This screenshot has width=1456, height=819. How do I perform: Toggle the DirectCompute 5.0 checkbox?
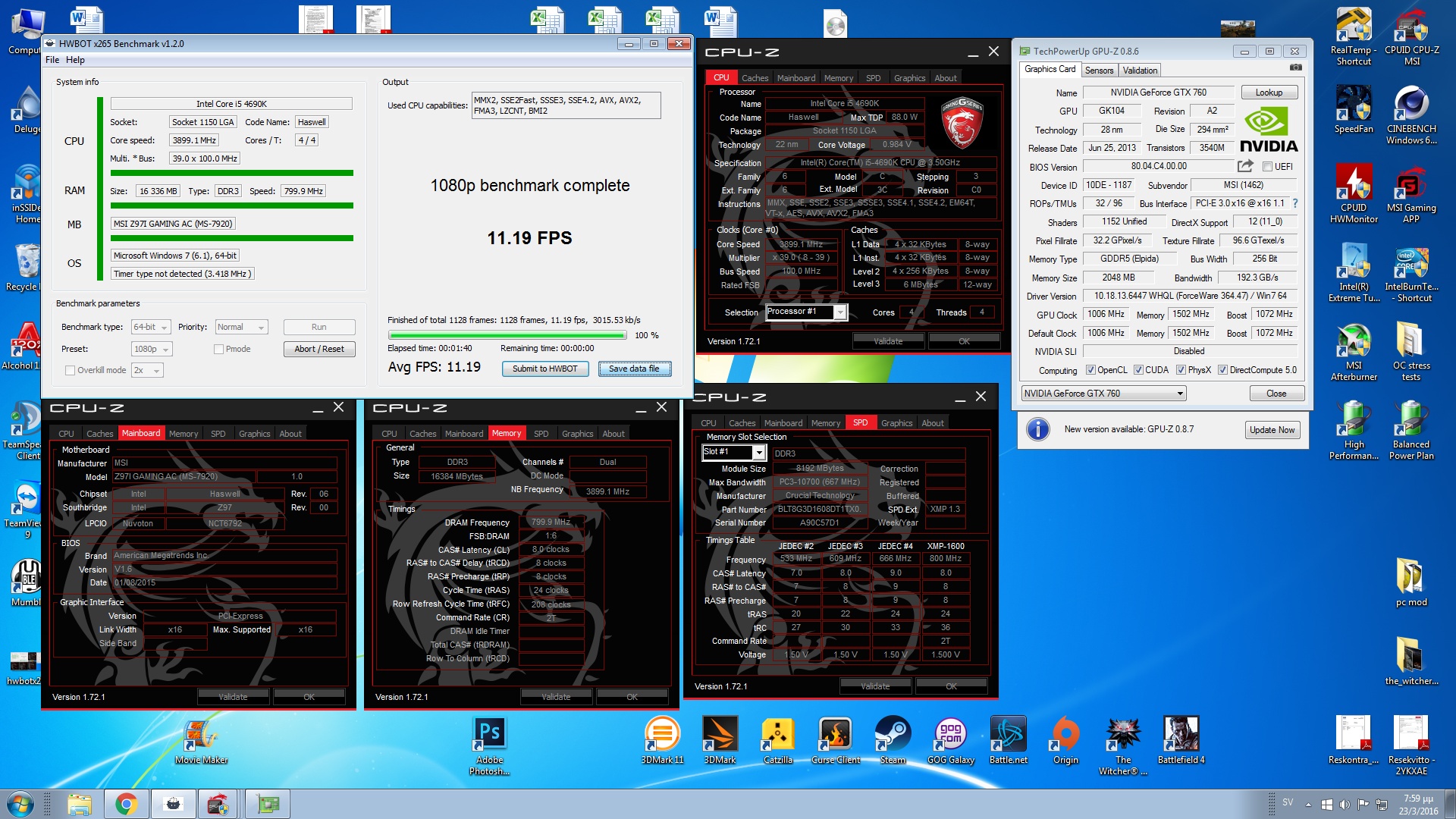coord(1222,370)
